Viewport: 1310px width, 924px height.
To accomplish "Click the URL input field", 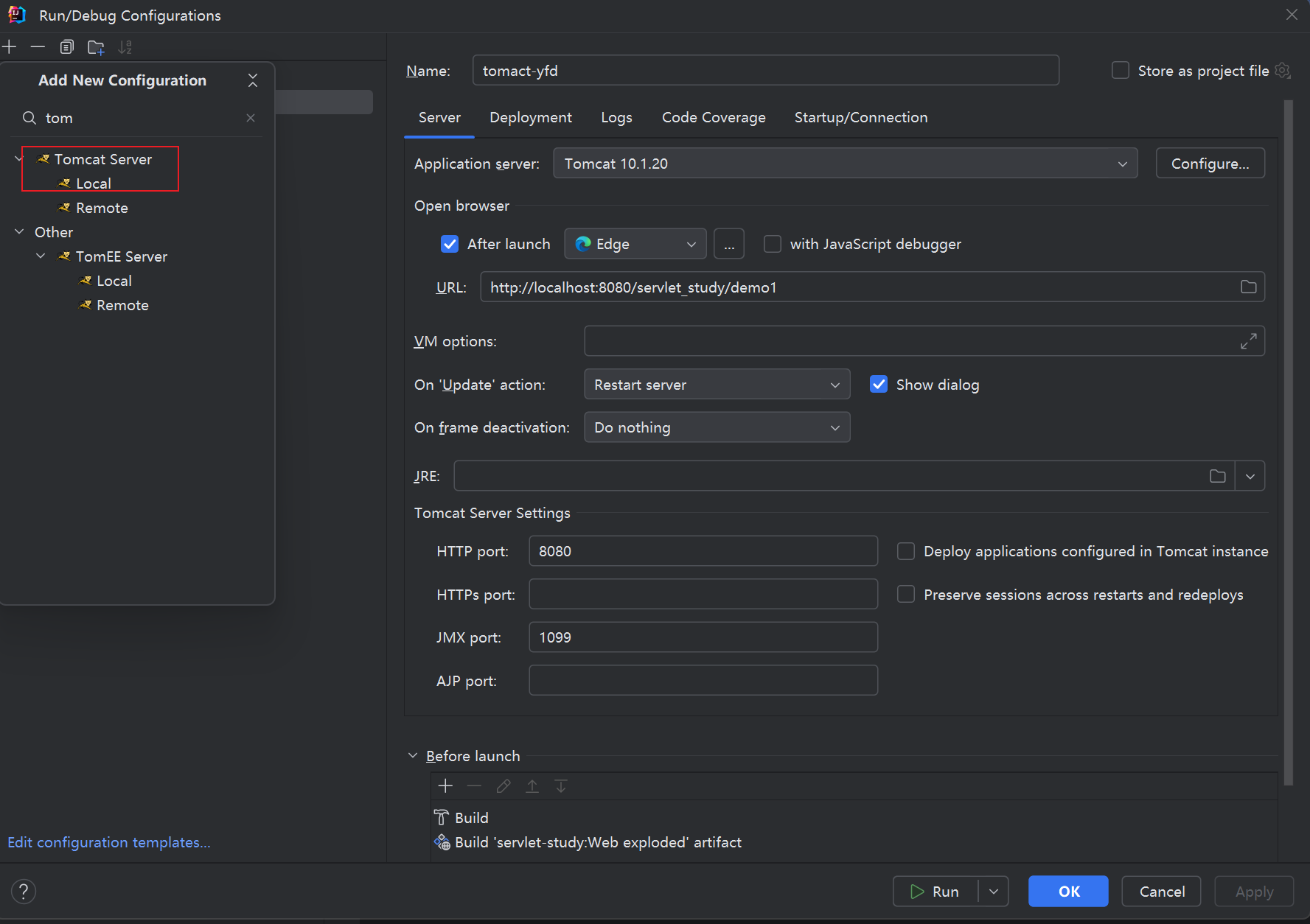I will click(859, 287).
